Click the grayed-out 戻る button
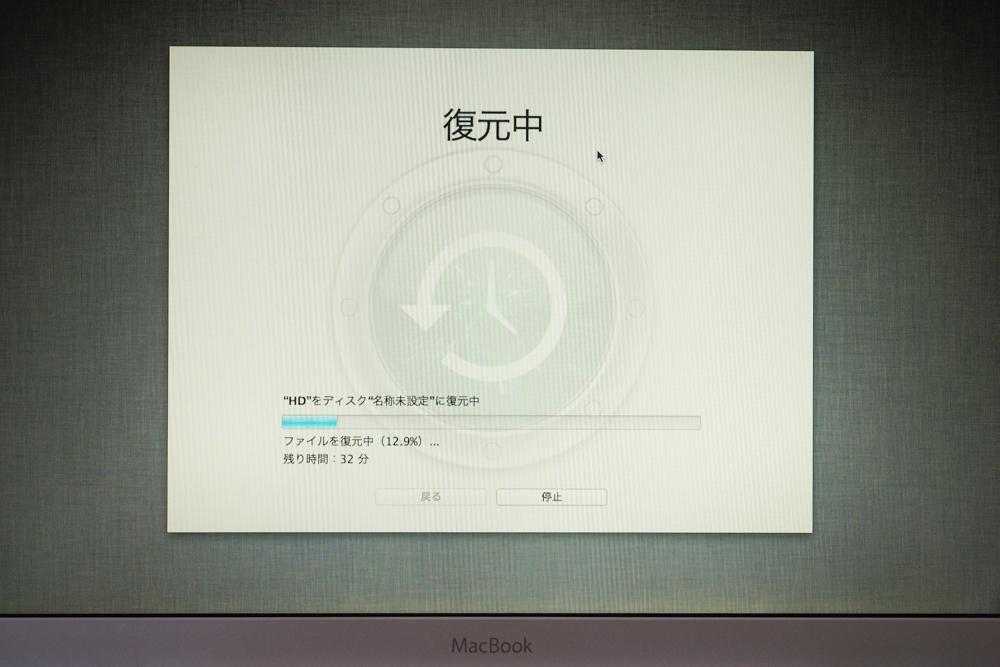This screenshot has width=1000, height=667. [430, 497]
